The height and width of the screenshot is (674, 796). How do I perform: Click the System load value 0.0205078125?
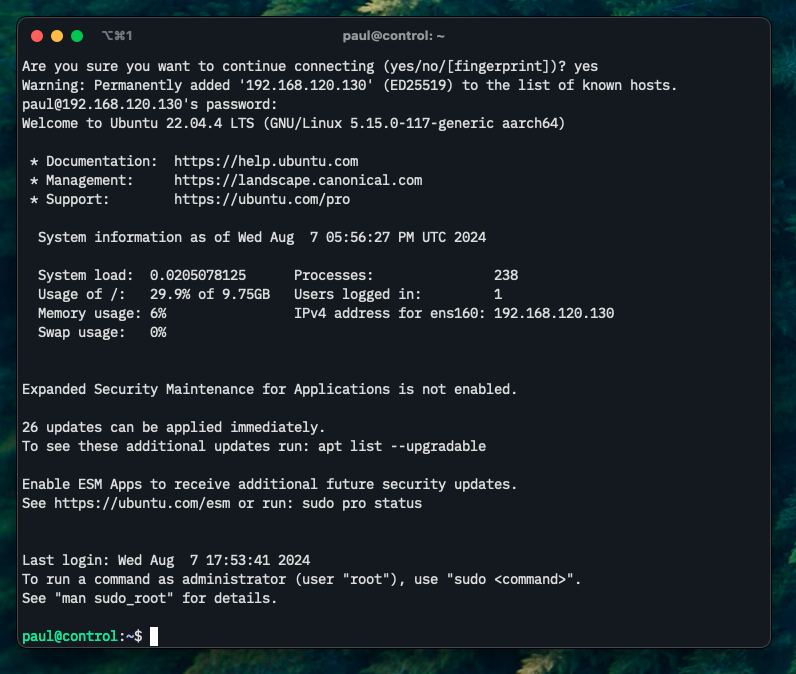pos(197,275)
